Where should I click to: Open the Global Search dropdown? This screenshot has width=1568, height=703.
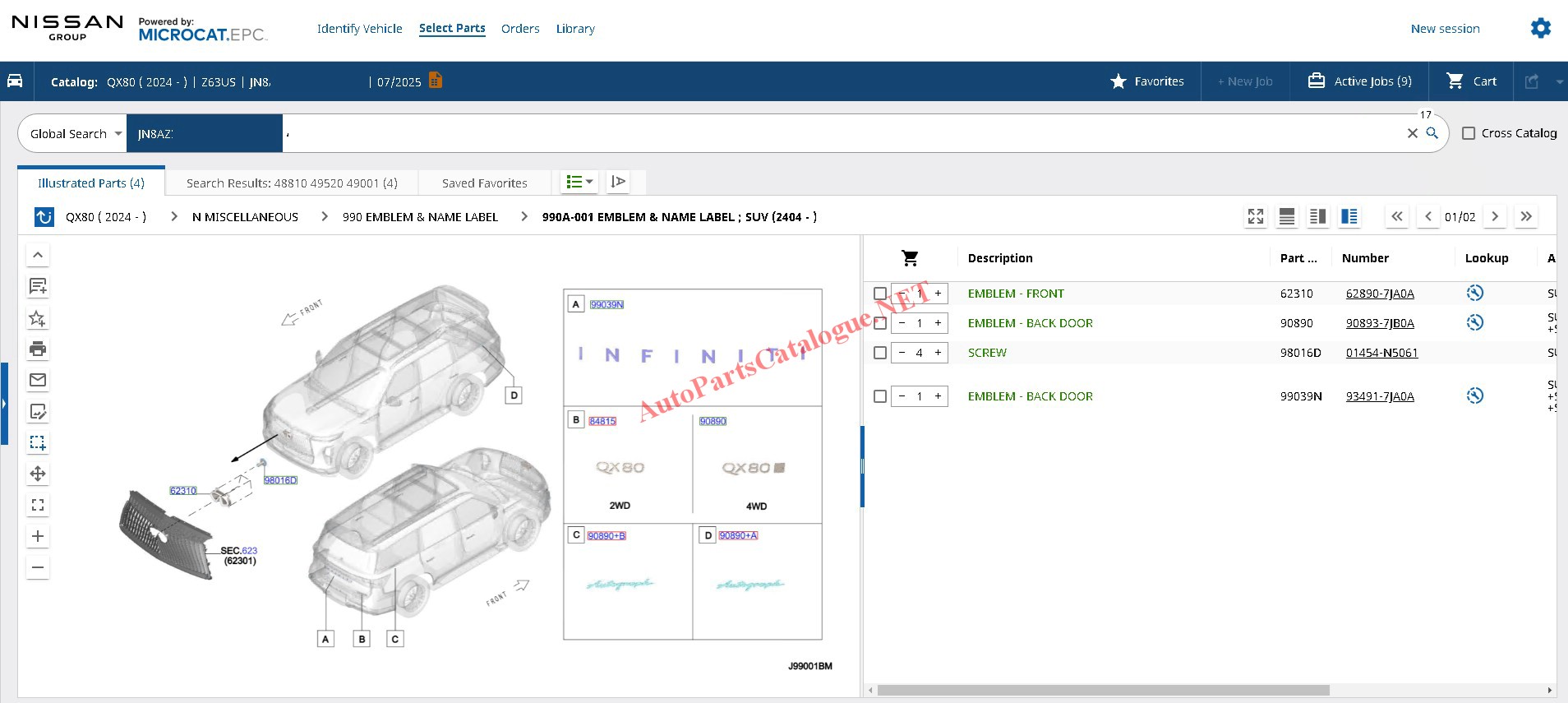pyautogui.click(x=76, y=133)
